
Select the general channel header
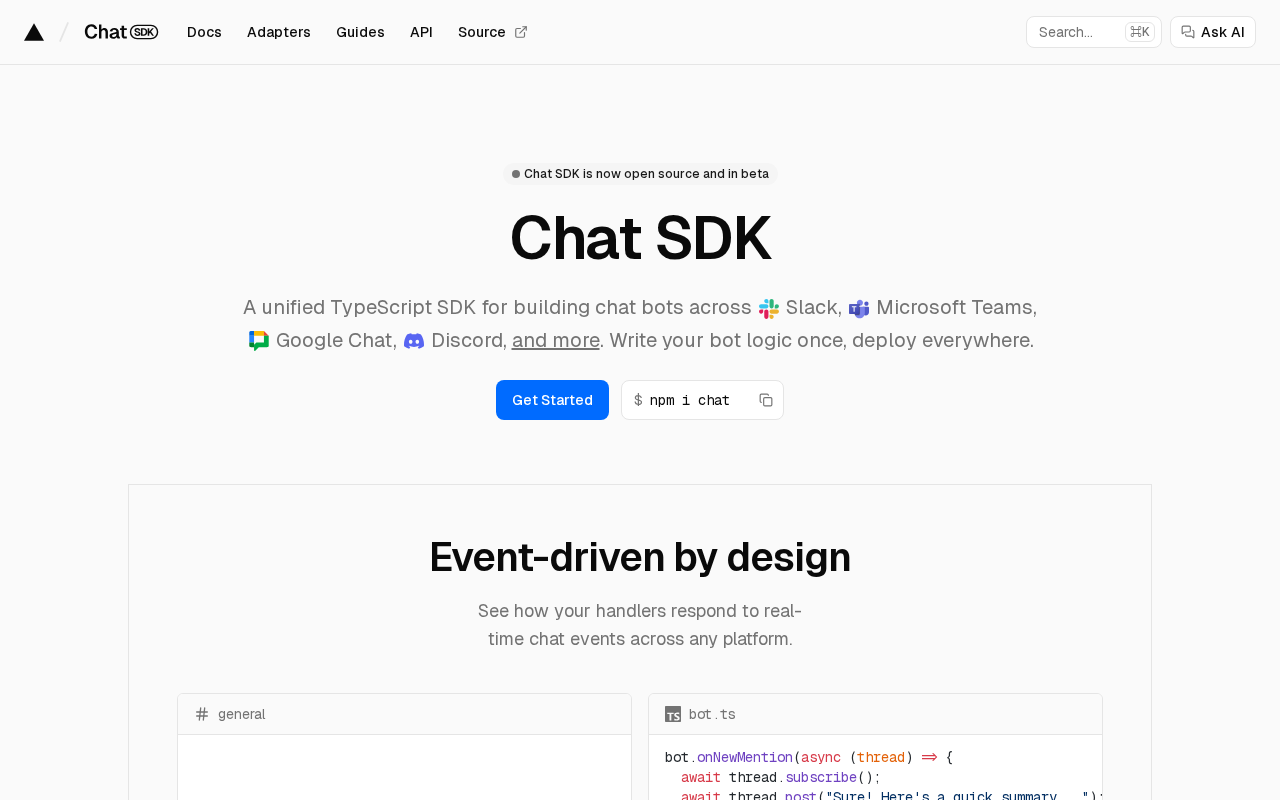pyautogui.click(x=404, y=714)
